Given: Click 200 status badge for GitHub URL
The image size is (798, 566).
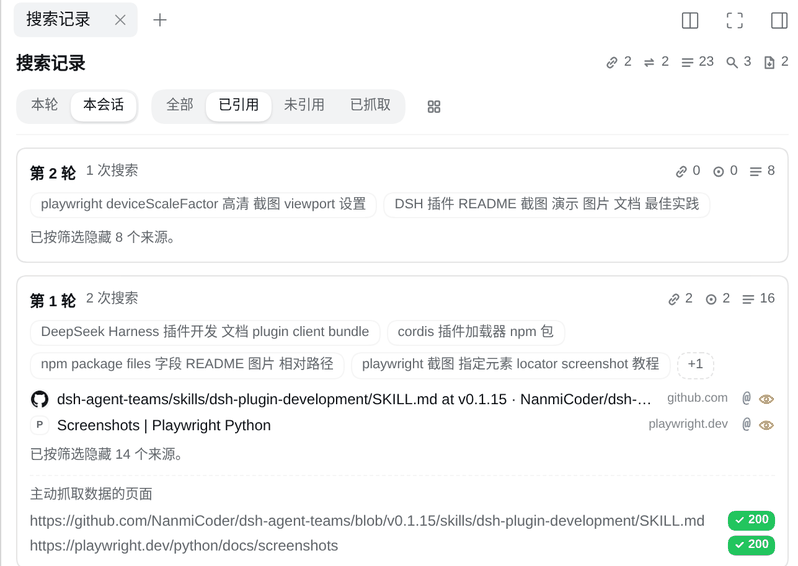Looking at the screenshot, I should pos(751,520).
